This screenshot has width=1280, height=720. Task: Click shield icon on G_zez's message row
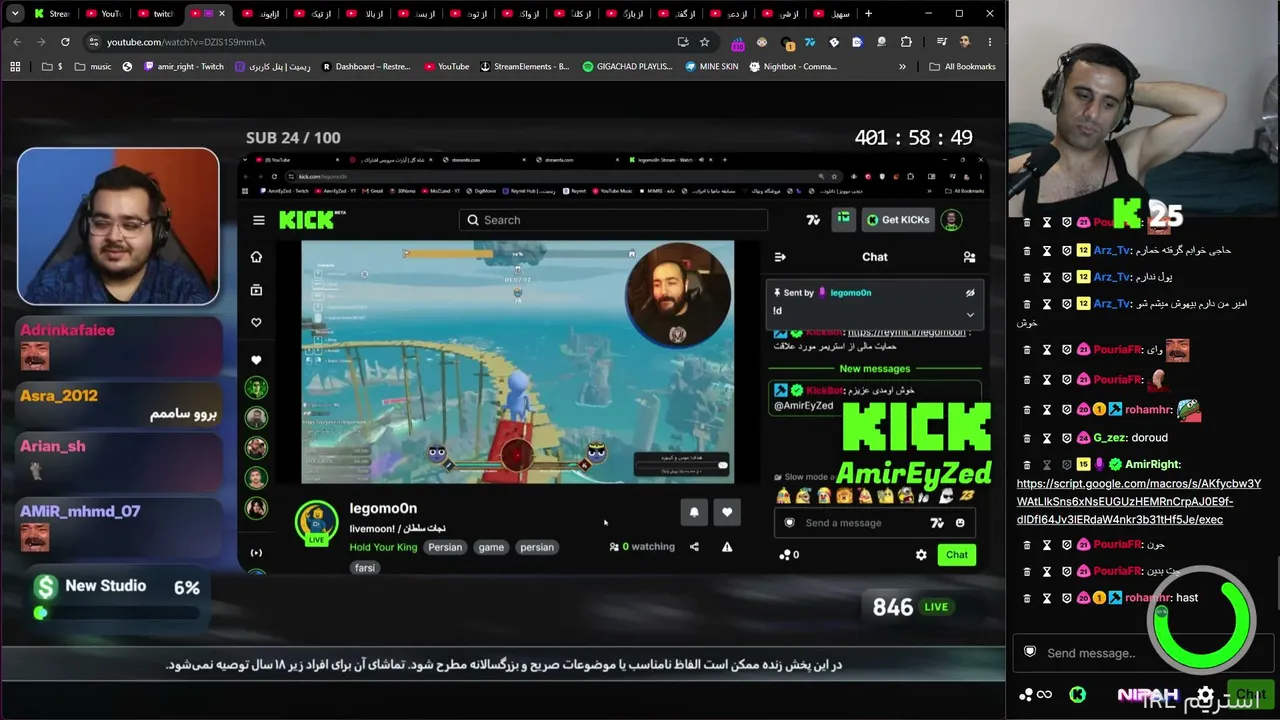(x=1067, y=438)
